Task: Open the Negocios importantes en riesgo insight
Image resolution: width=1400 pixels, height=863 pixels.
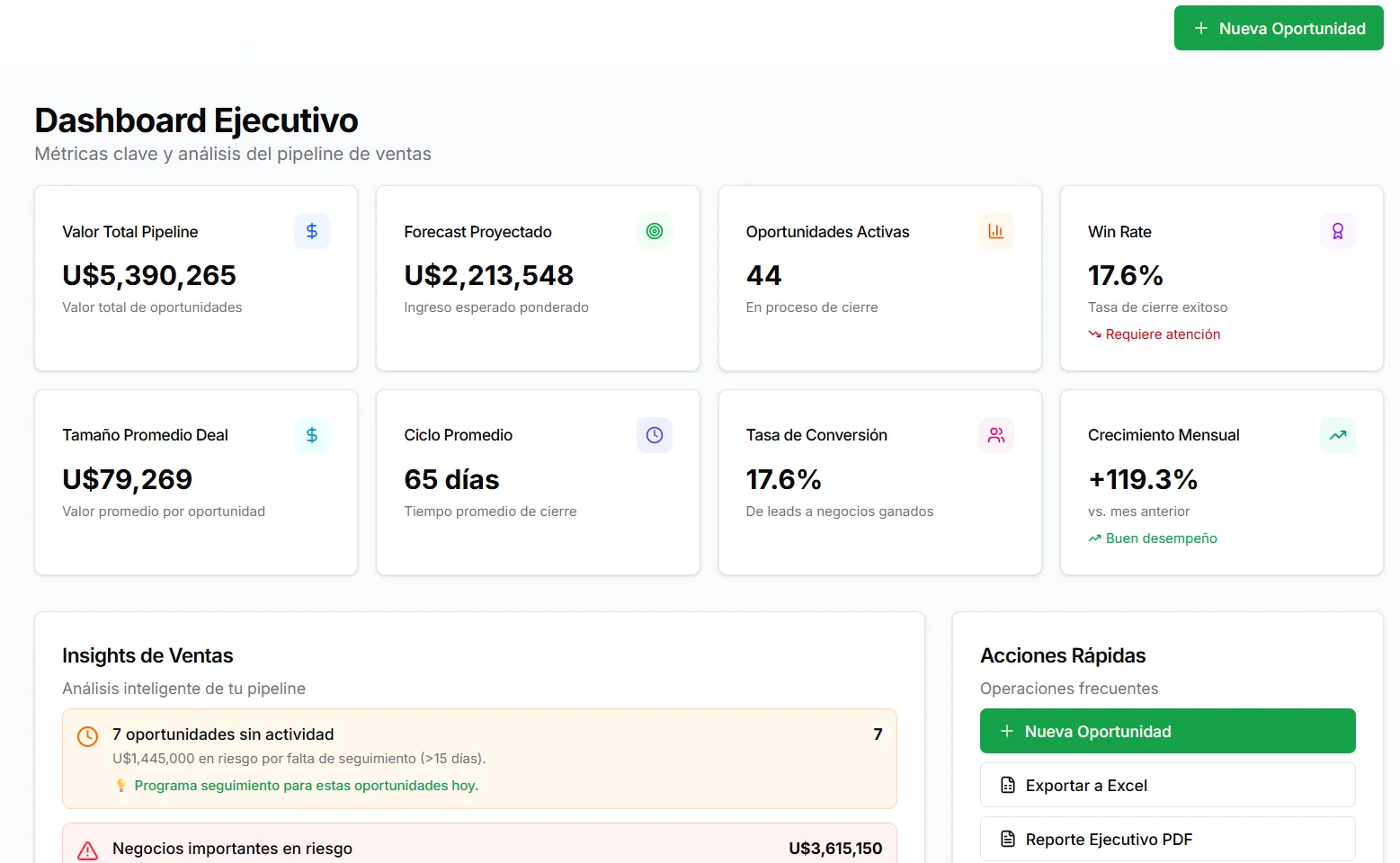Action: coord(479,843)
